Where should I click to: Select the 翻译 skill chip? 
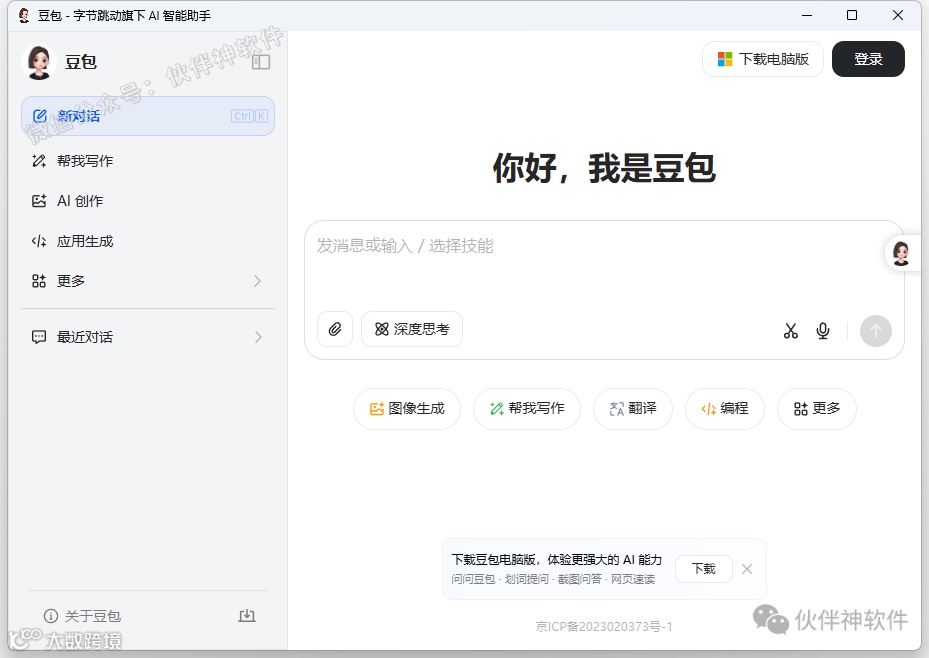coord(633,409)
